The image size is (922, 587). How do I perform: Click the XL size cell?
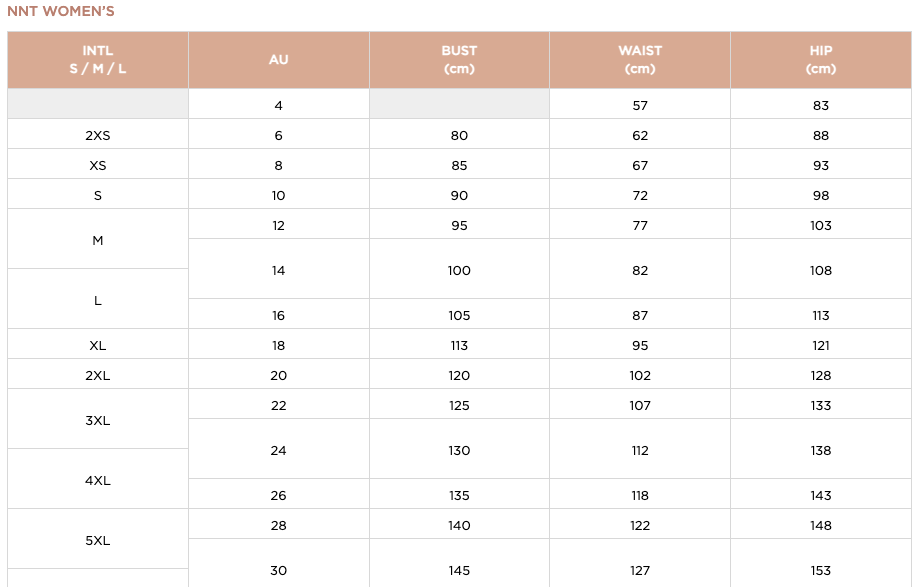[x=98, y=345]
